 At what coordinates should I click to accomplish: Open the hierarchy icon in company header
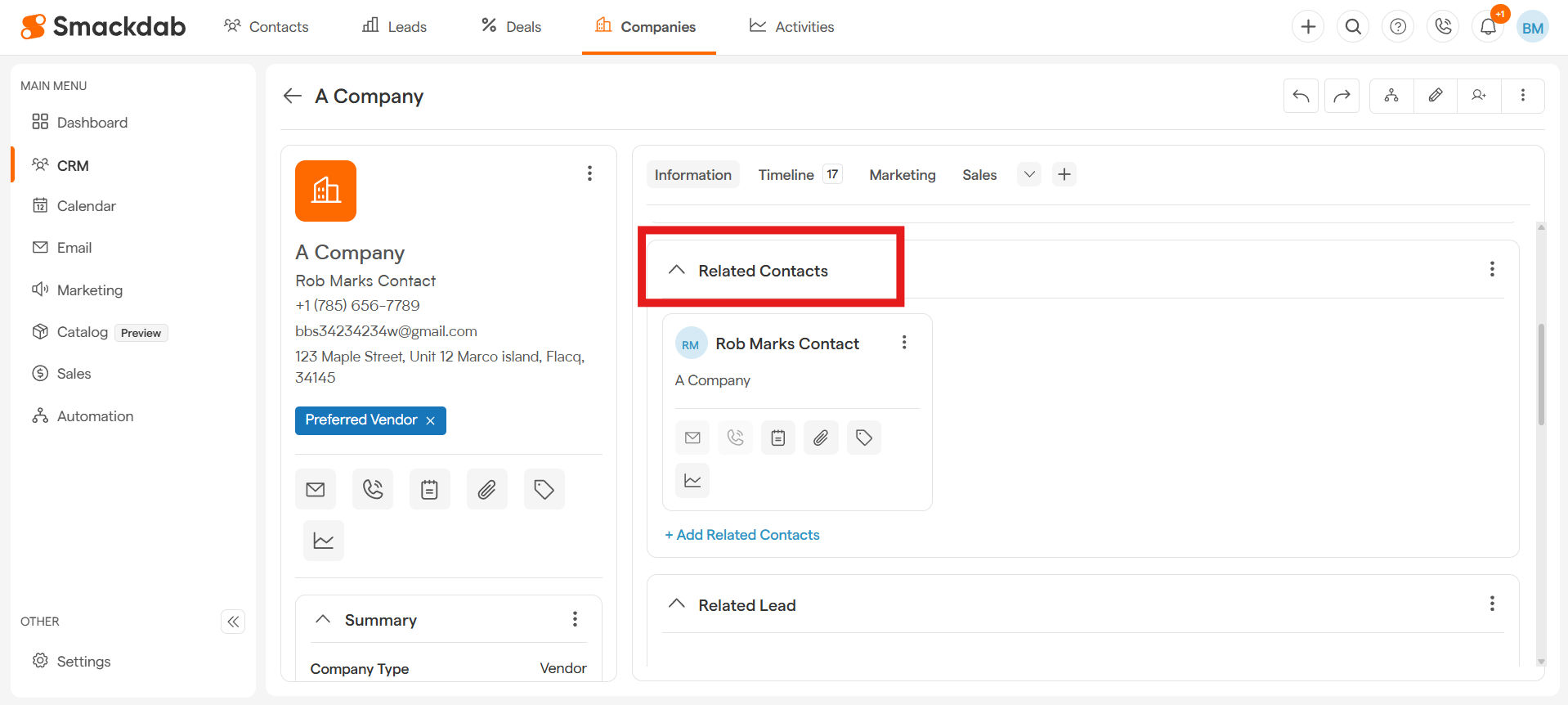[1391, 96]
